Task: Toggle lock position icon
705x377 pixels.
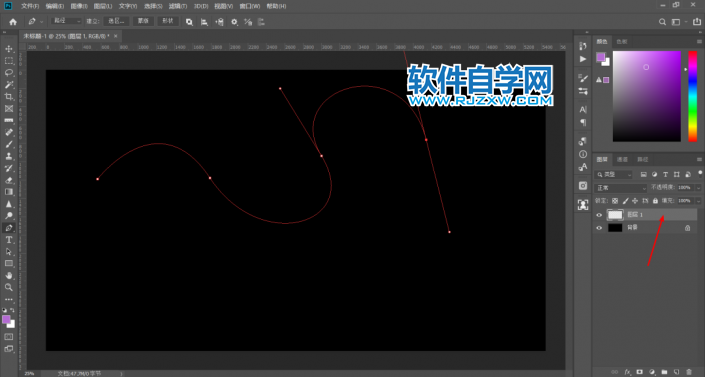Action: pyautogui.click(x=635, y=201)
